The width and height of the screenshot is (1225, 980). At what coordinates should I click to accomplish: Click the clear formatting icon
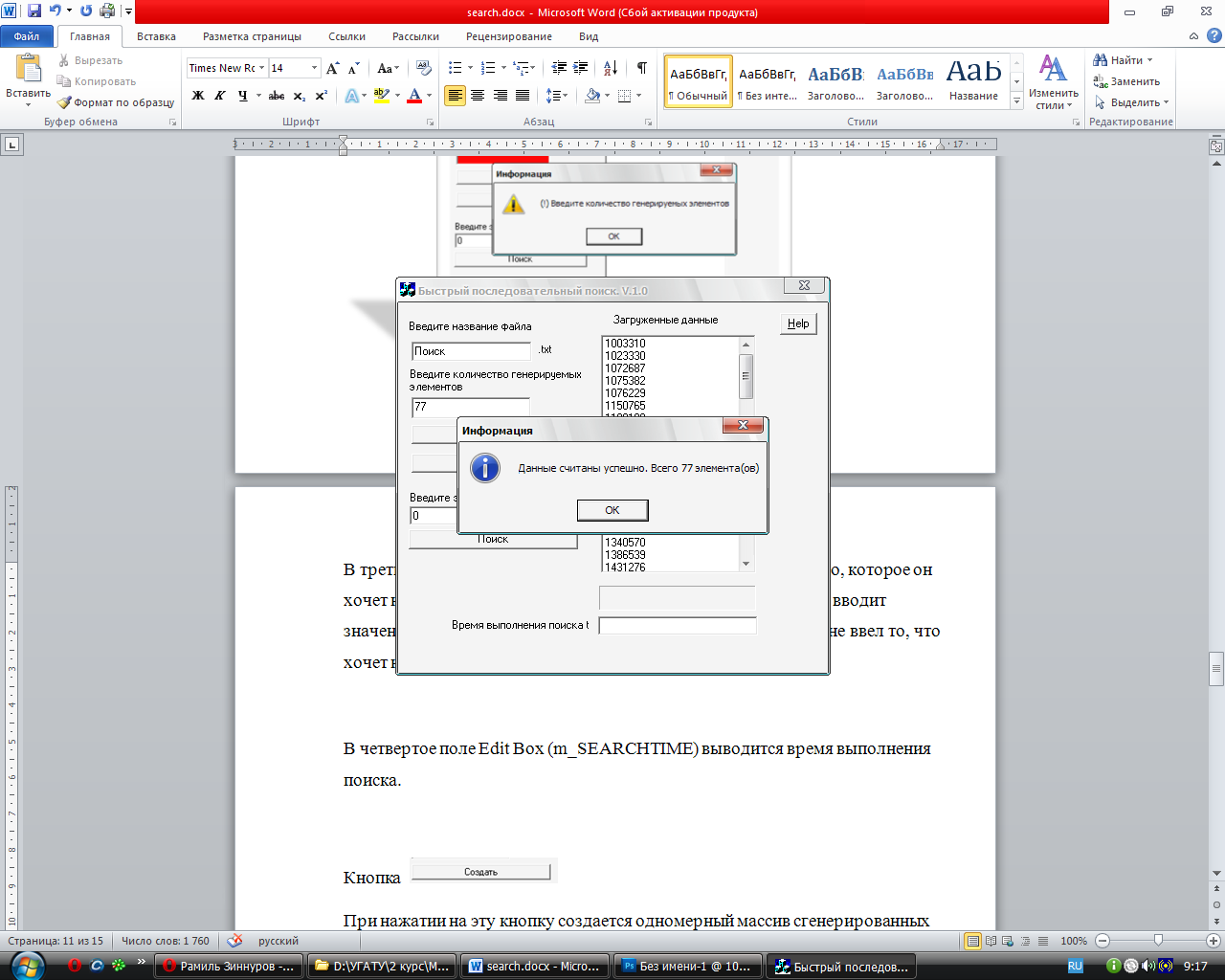pos(423,68)
